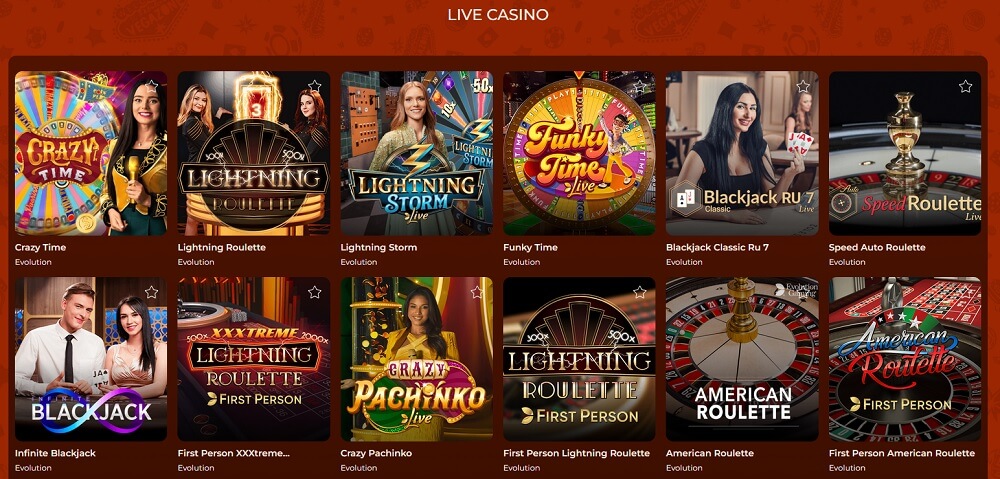Open the Crazy Time game thumbnail
The image size is (1000, 479).
click(91, 153)
